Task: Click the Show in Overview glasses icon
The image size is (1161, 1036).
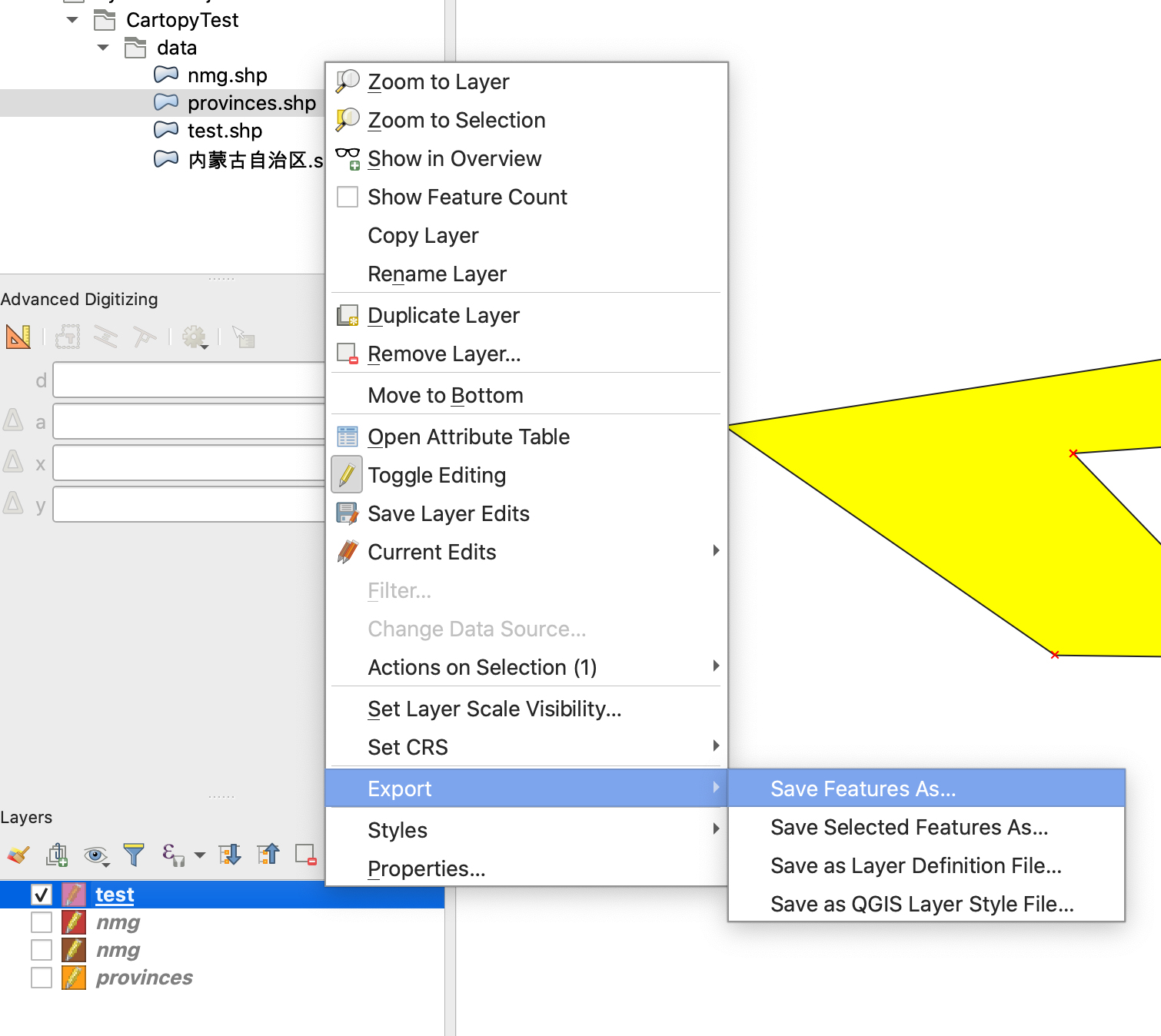Action: click(348, 158)
